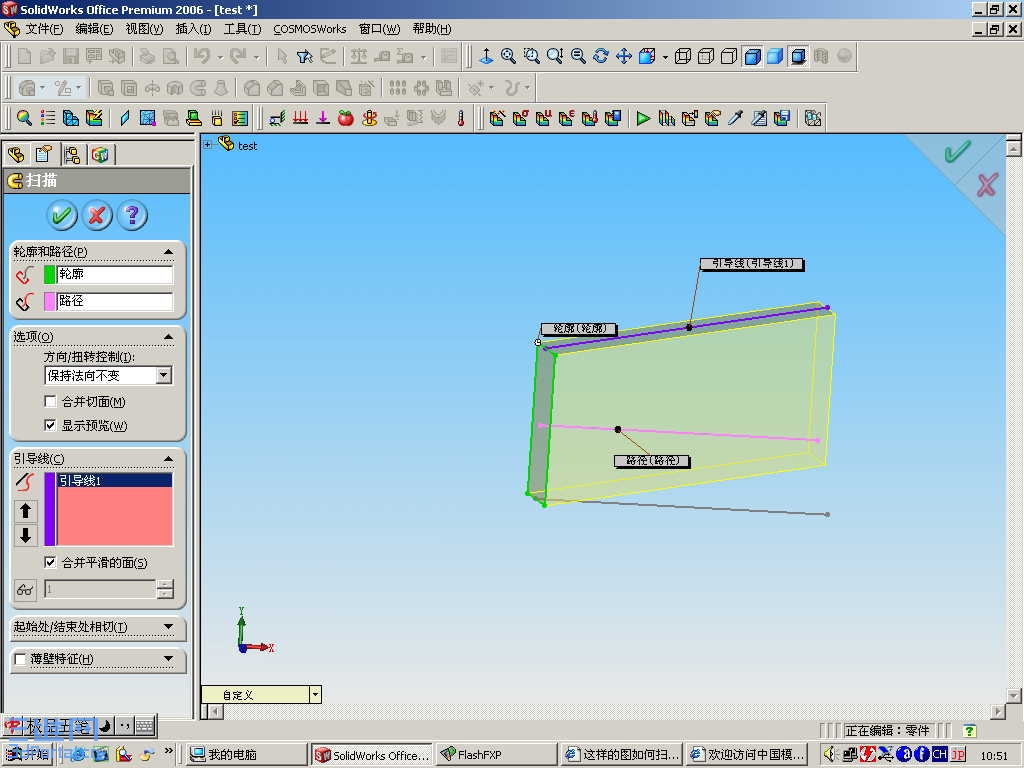Open 欢迎访问中国模 taskbar window
Image resolution: width=1024 pixels, height=768 pixels.
pos(748,754)
